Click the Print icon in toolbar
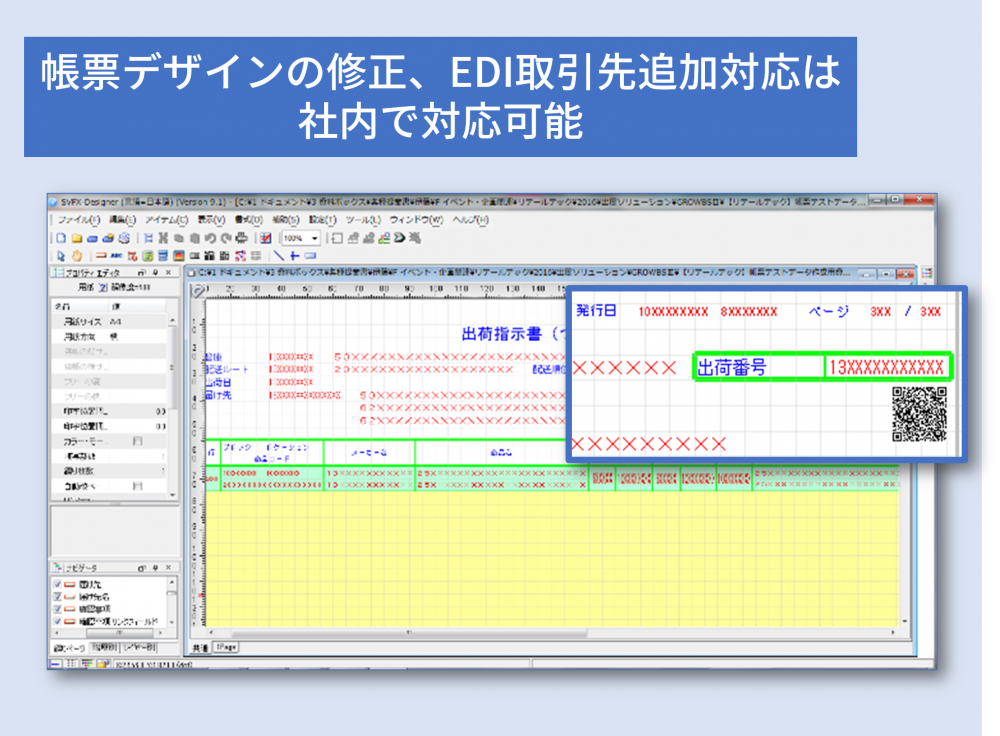 pyautogui.click(x=241, y=238)
